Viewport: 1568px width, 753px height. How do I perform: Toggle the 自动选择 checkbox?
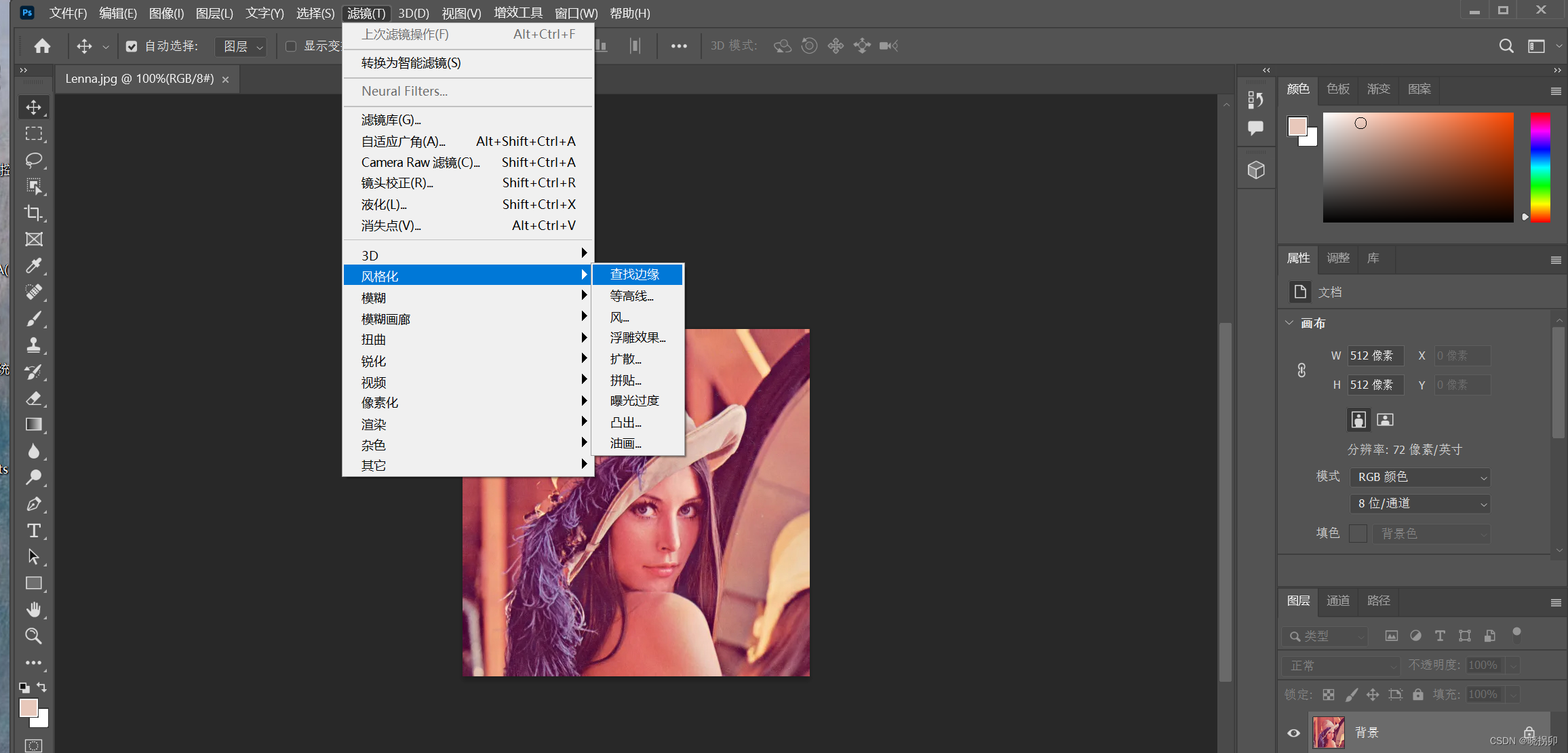(132, 46)
